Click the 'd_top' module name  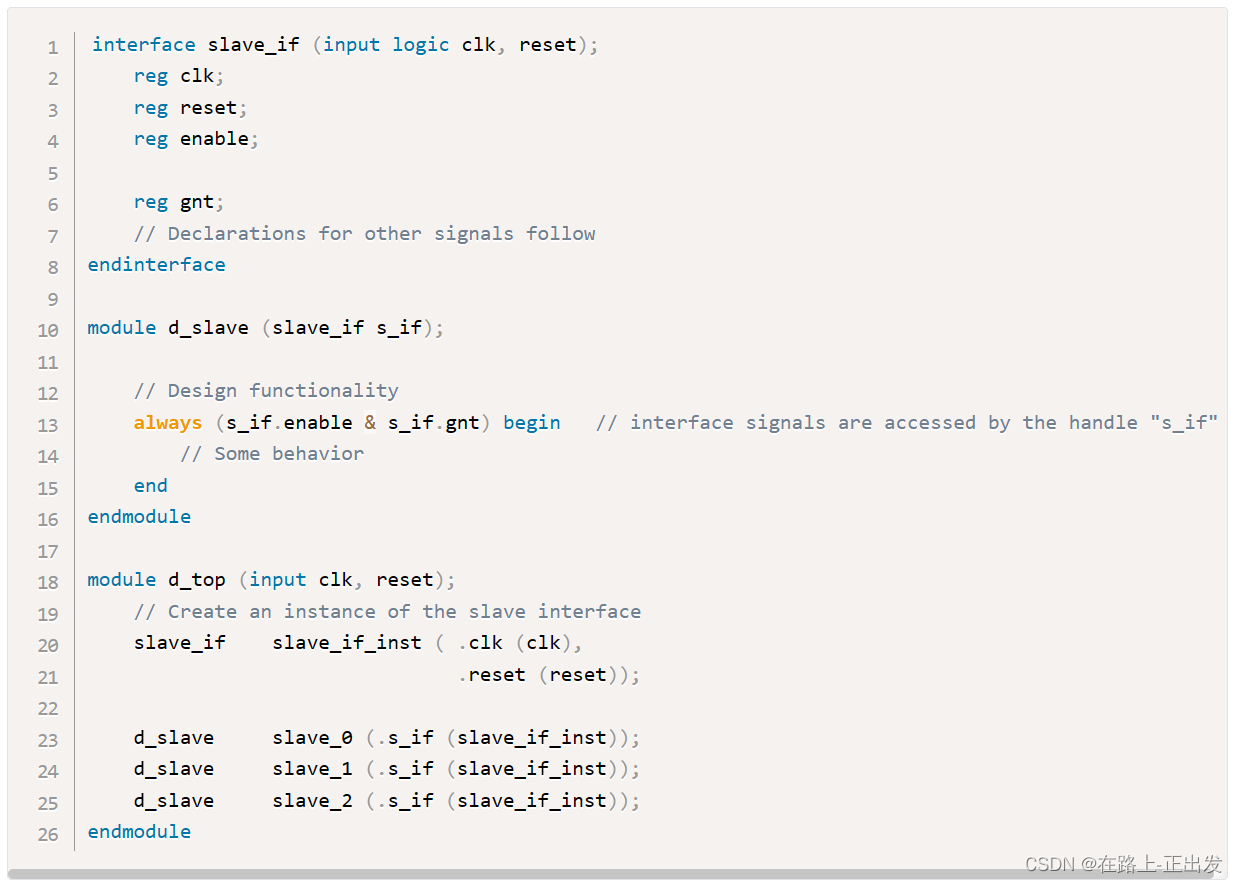coord(196,580)
